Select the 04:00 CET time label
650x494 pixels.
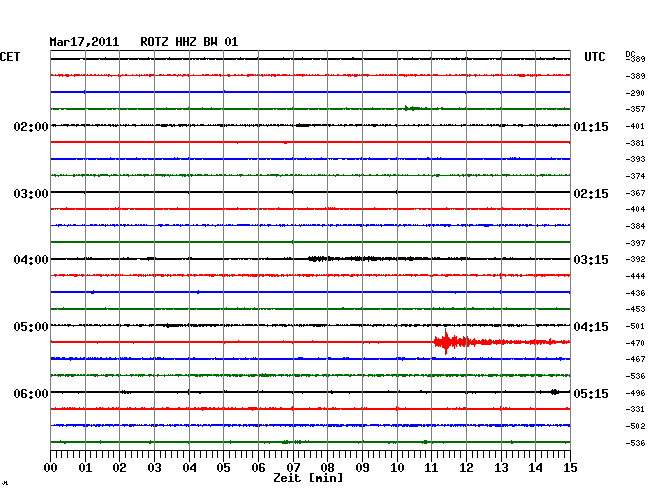click(31, 260)
